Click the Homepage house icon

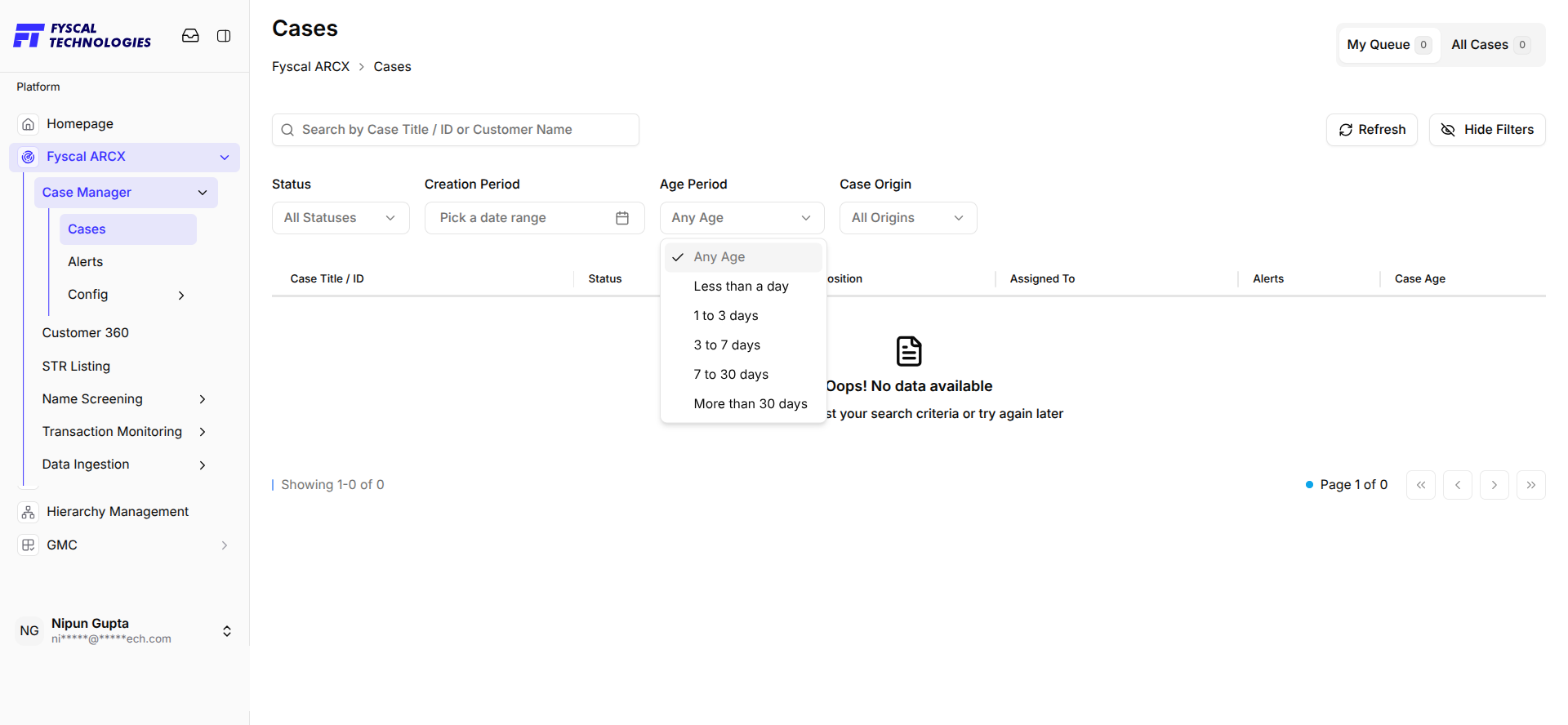tap(29, 124)
